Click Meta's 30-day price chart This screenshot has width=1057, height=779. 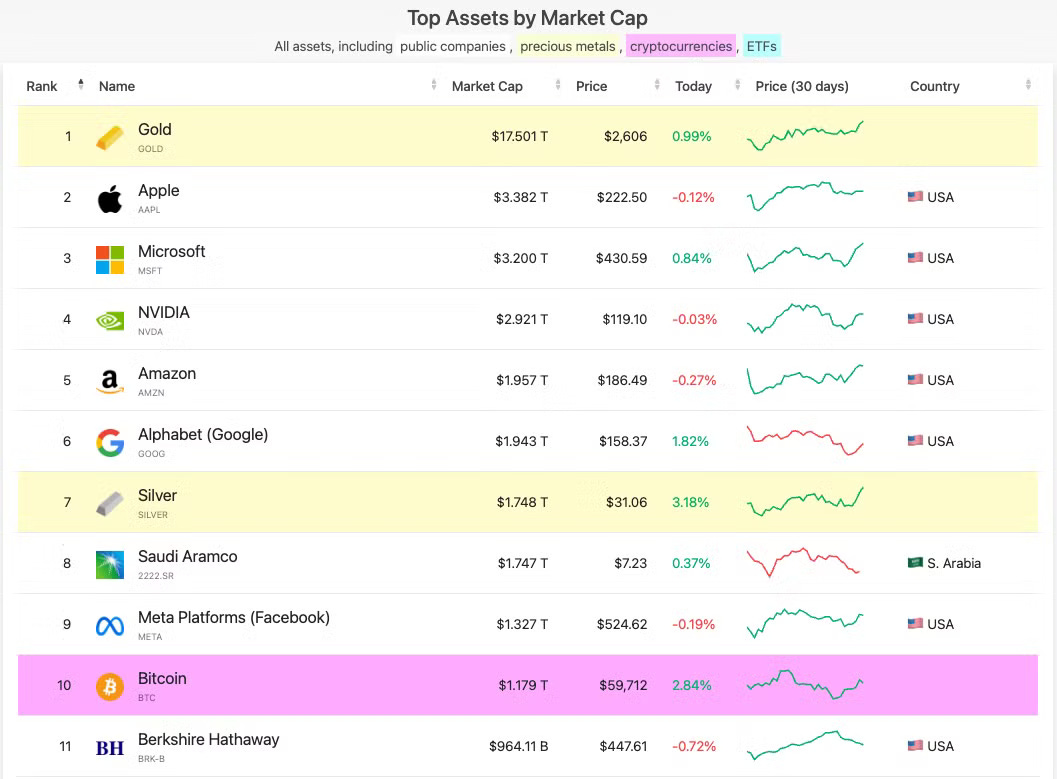coord(805,623)
